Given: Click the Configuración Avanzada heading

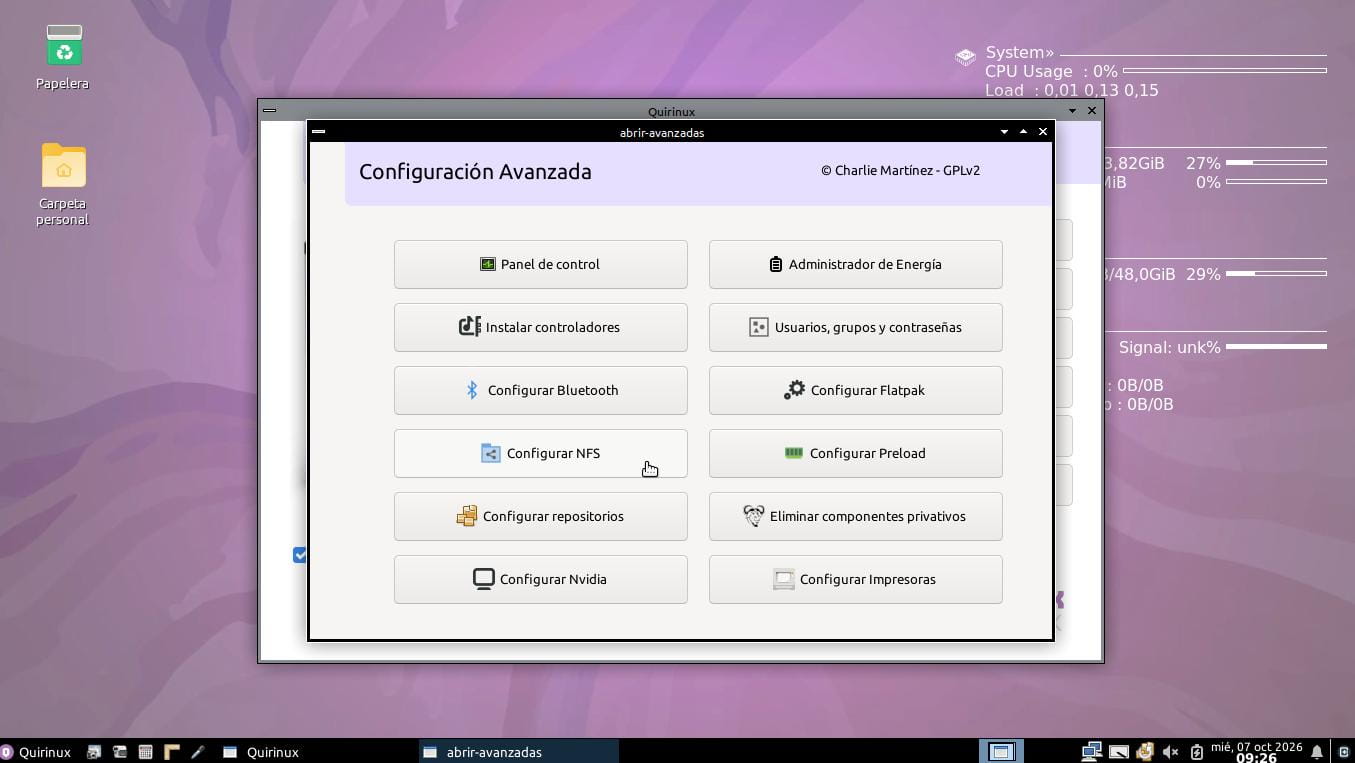Looking at the screenshot, I should pos(475,172).
